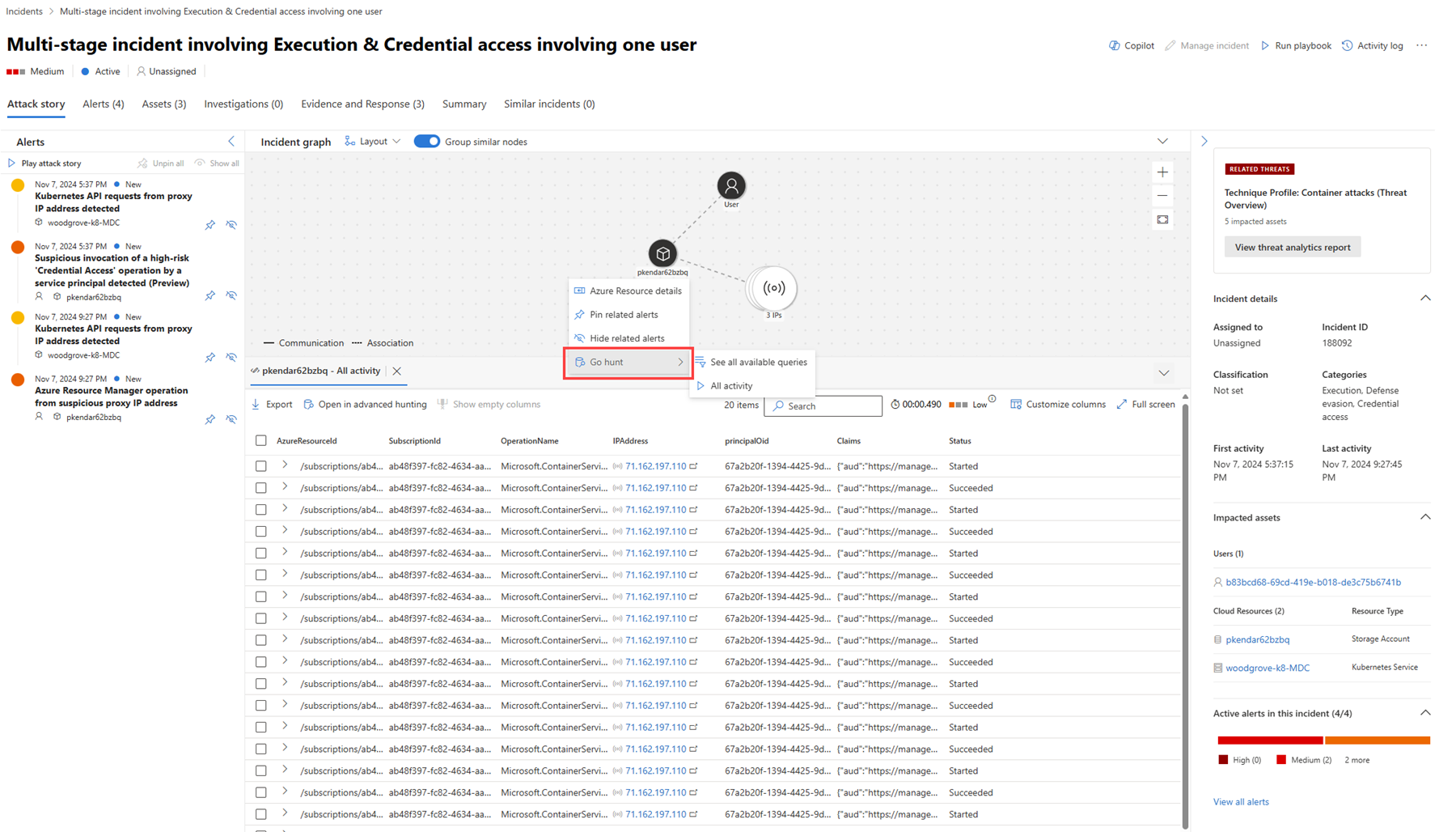Expand the third activity row
Screen dimensions: 1456x832
pyautogui.click(x=285, y=509)
